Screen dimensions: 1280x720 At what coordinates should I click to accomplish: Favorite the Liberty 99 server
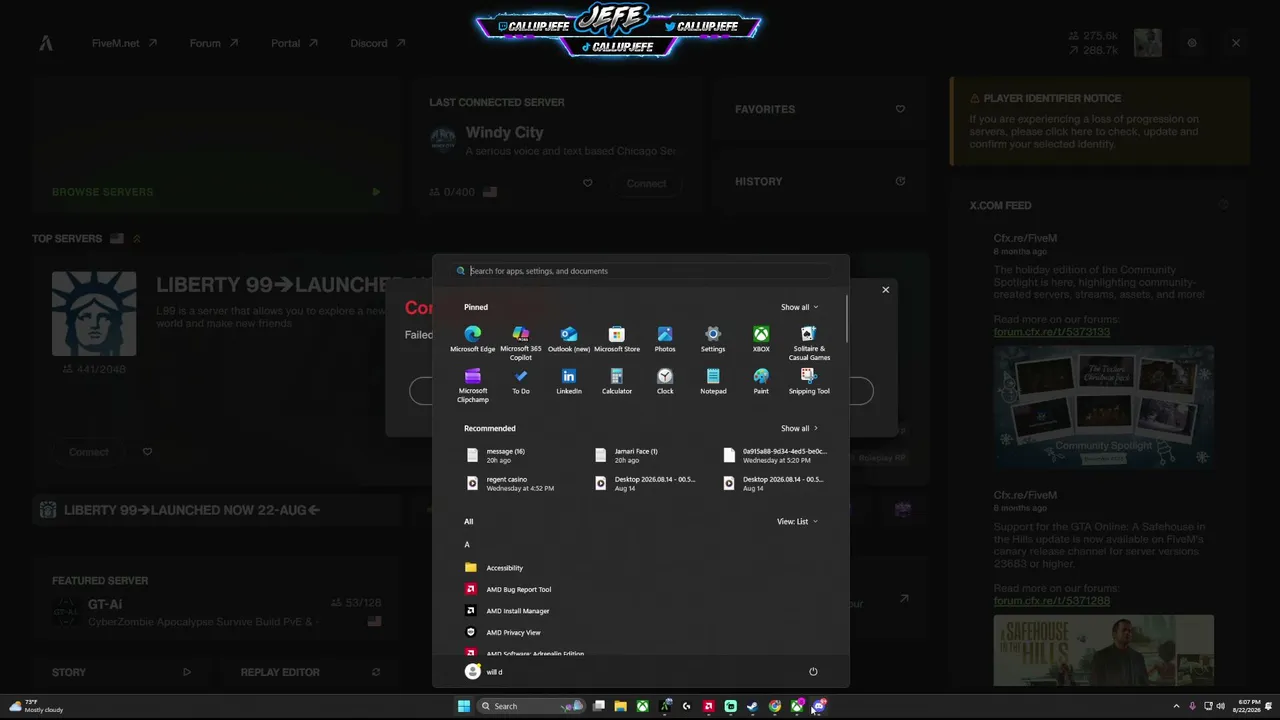pyautogui.click(x=147, y=452)
